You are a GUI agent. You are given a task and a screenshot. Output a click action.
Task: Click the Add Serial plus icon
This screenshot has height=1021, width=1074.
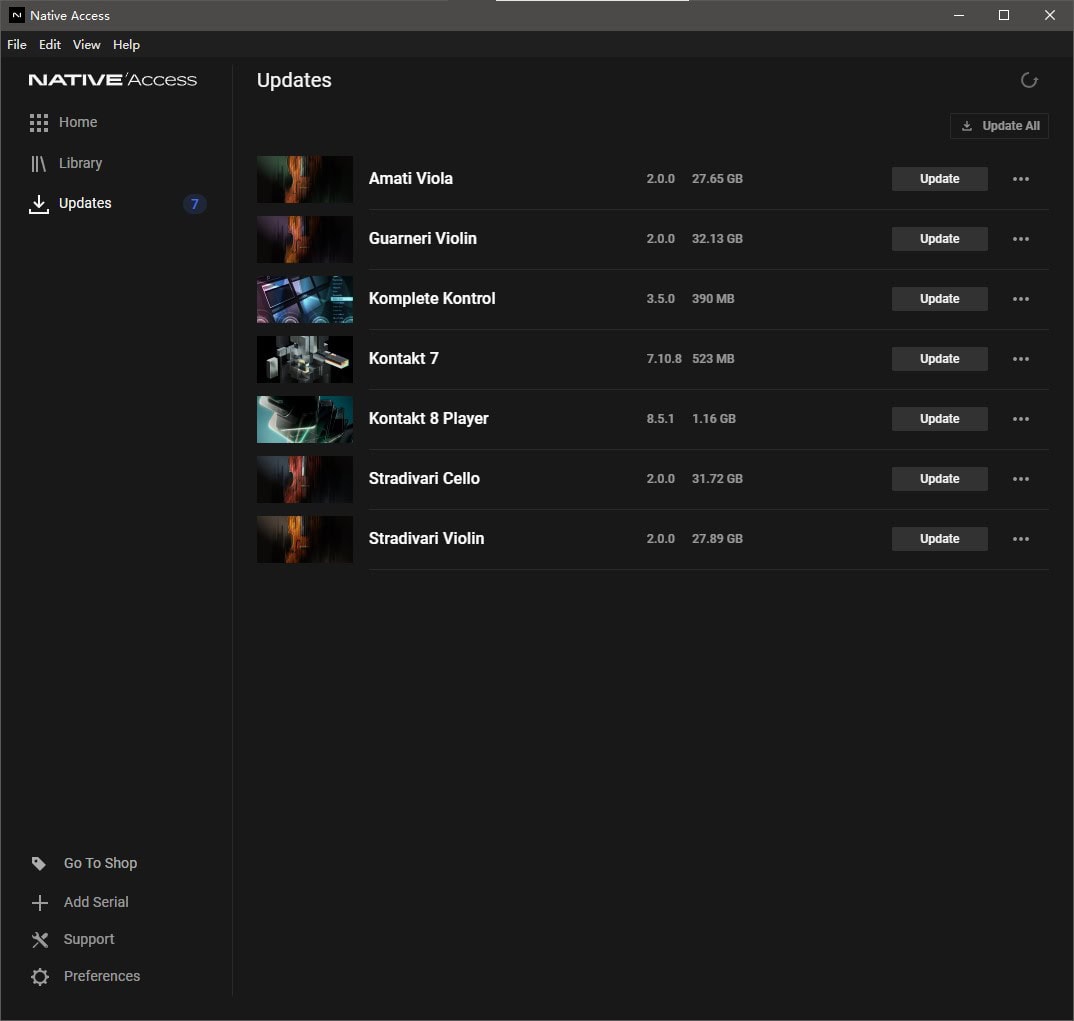click(40, 903)
